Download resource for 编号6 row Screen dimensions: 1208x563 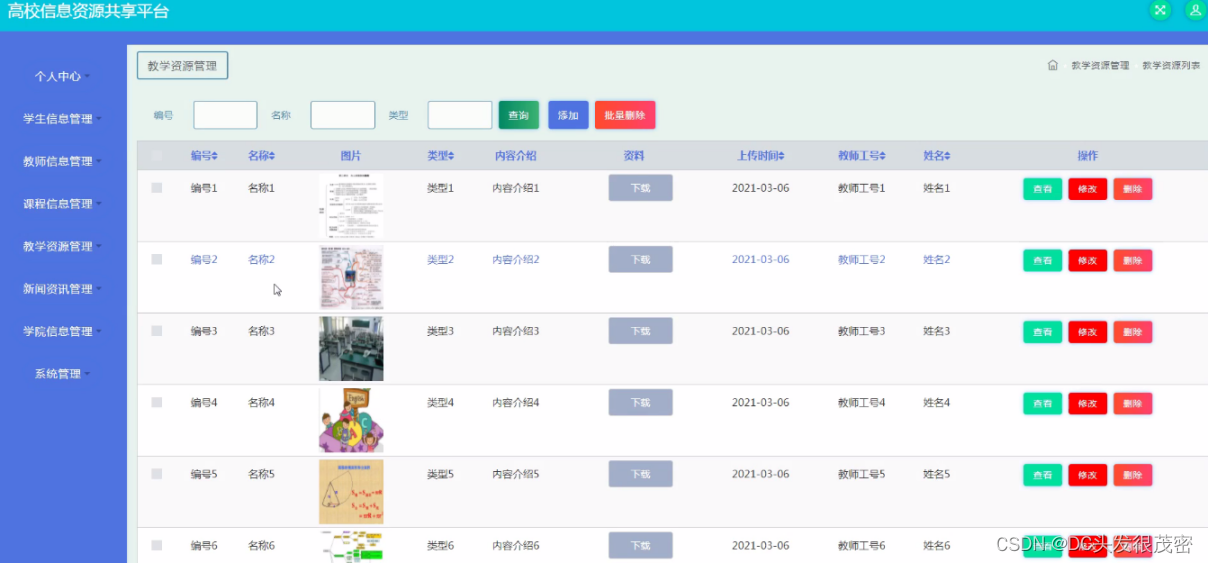tap(640, 545)
